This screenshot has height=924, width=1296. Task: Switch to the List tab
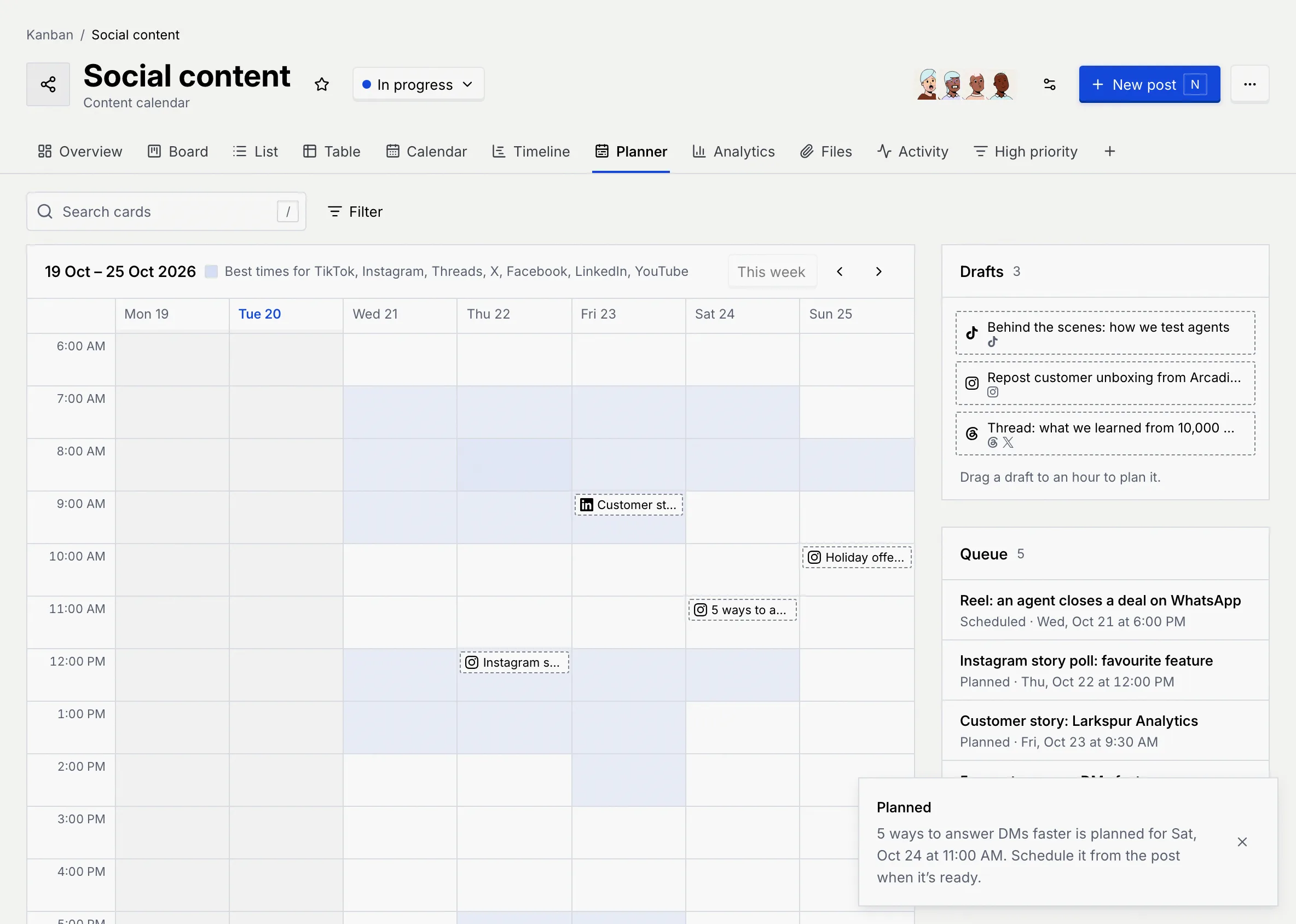(256, 151)
